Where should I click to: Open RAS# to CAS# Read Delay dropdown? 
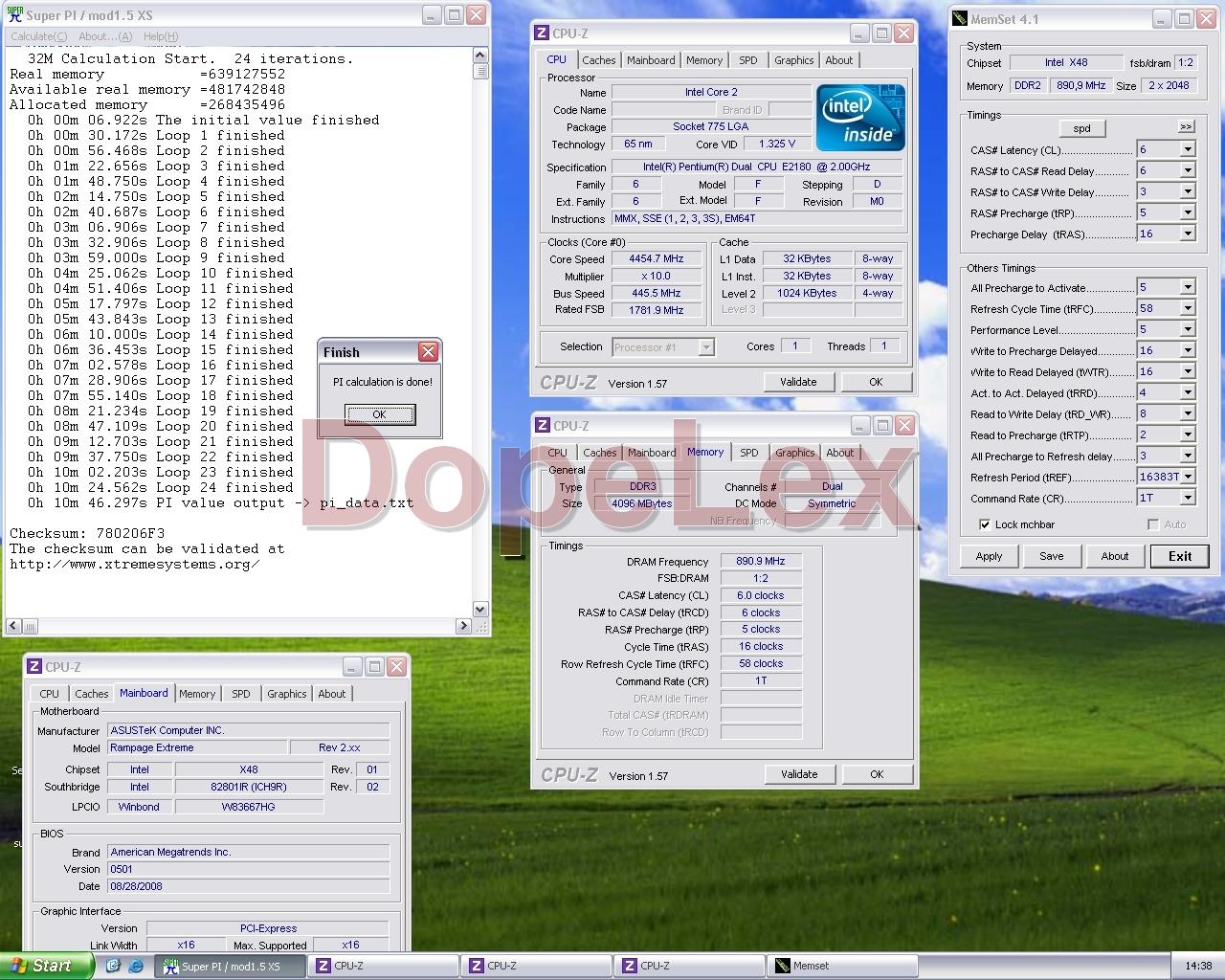(1188, 170)
